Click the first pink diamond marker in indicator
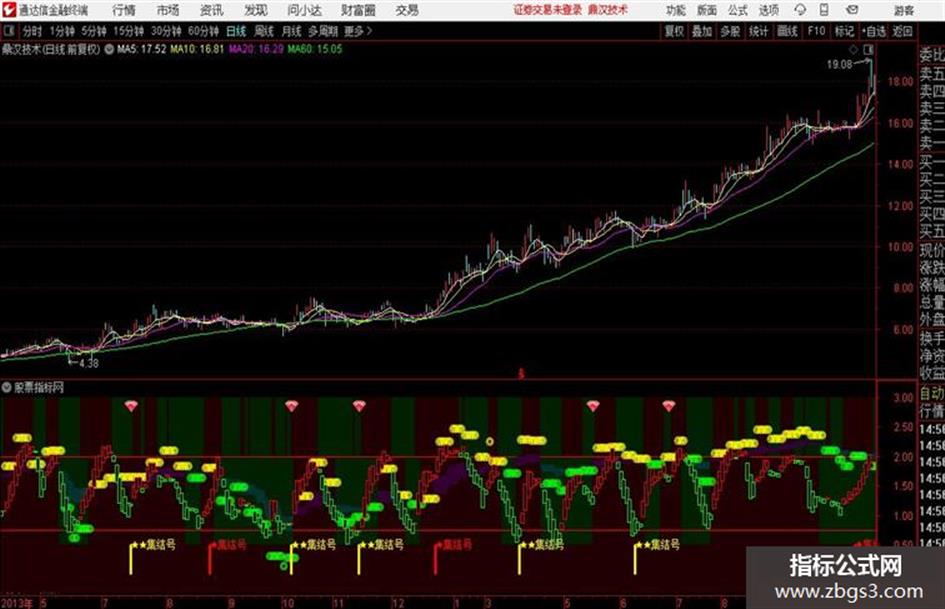The image size is (945, 609). [x=131, y=406]
